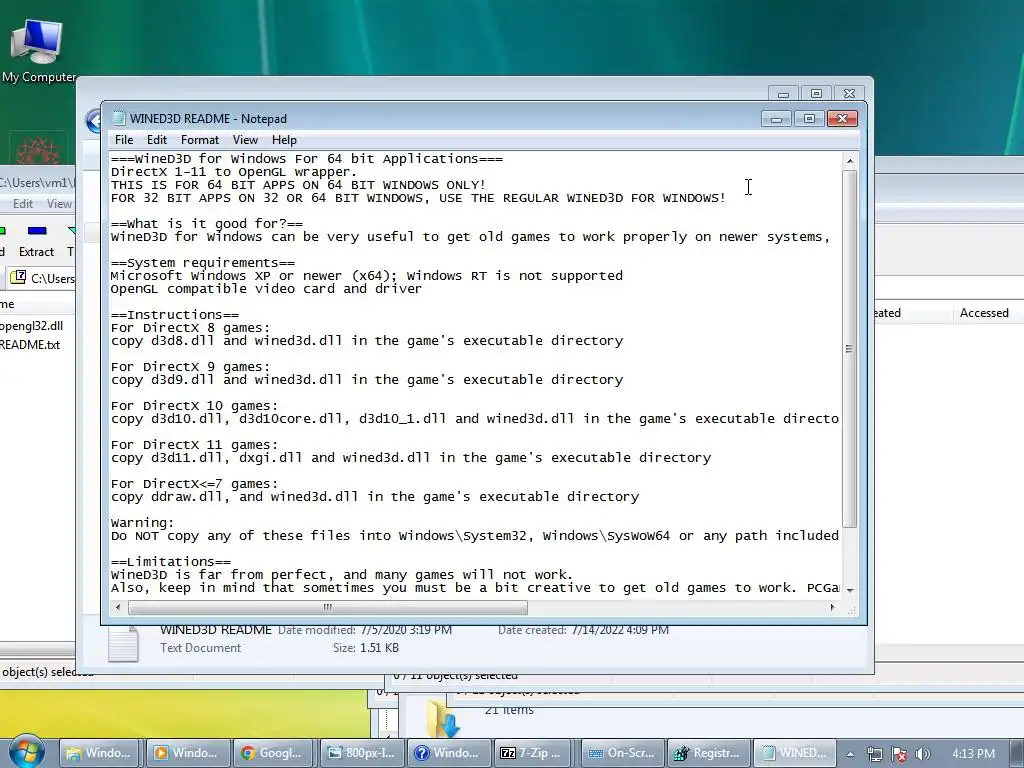Minimize the Notepad window
The image size is (1024, 768).
tap(776, 119)
